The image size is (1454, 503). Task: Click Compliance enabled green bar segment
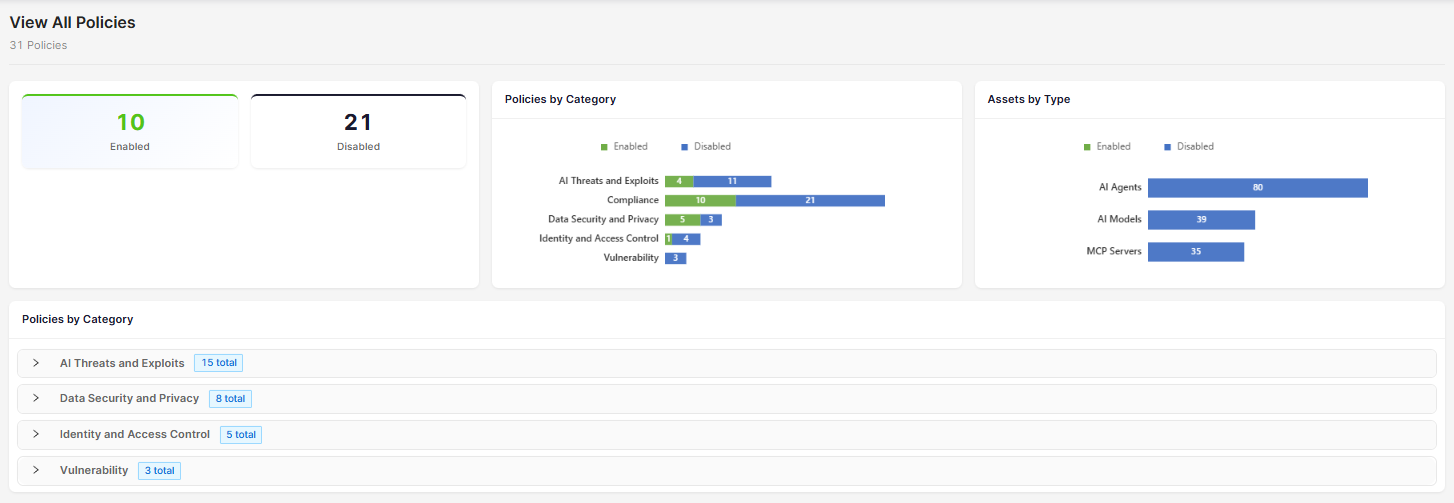pos(700,200)
